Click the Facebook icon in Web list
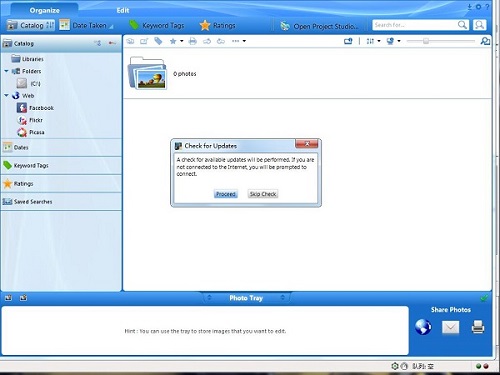Image resolution: width=500 pixels, height=375 pixels. coord(22,108)
